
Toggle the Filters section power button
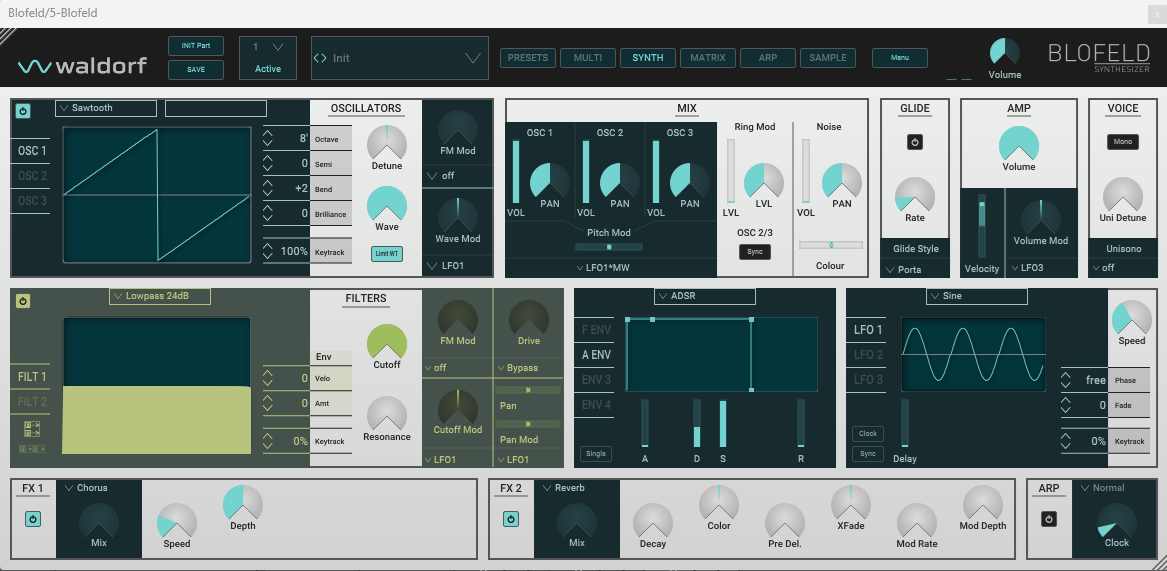click(23, 301)
